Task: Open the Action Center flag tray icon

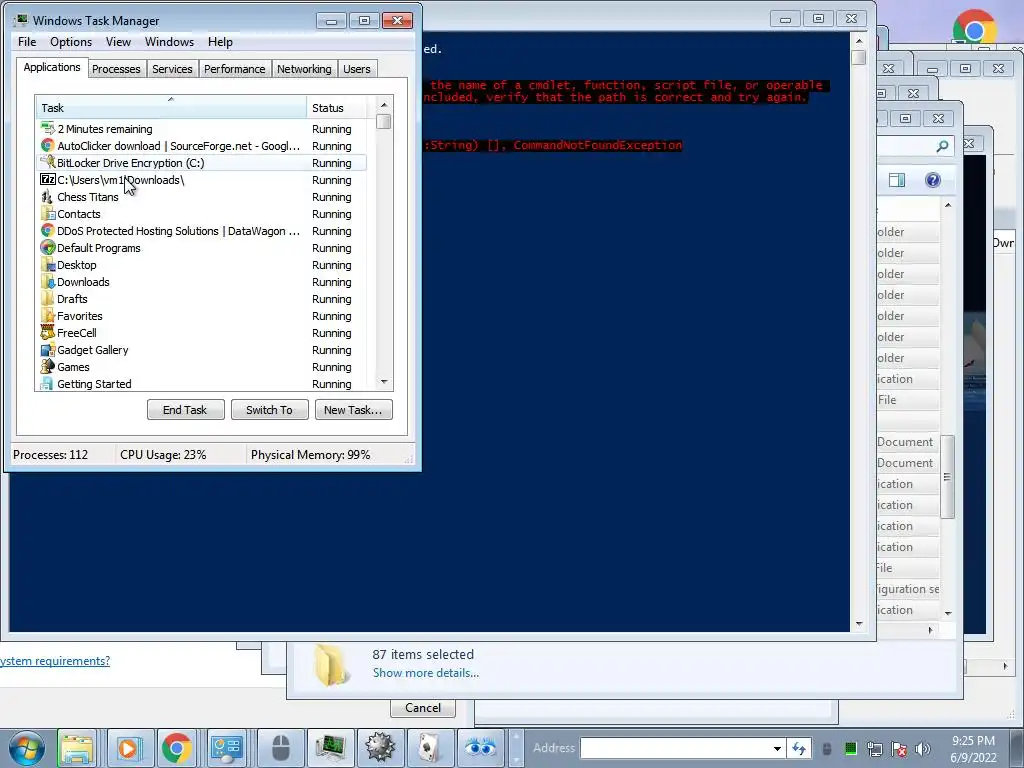Action: (899, 749)
